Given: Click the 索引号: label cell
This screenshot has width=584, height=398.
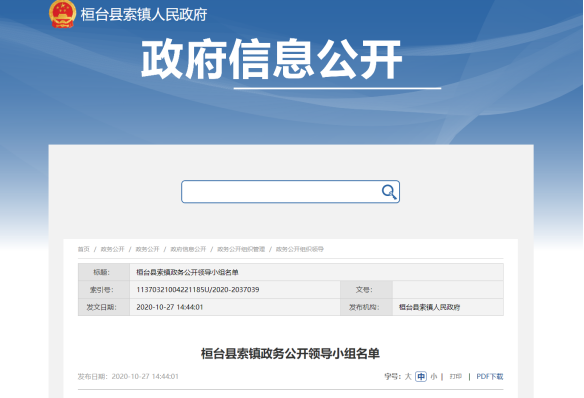Looking at the screenshot, I should click(104, 290).
